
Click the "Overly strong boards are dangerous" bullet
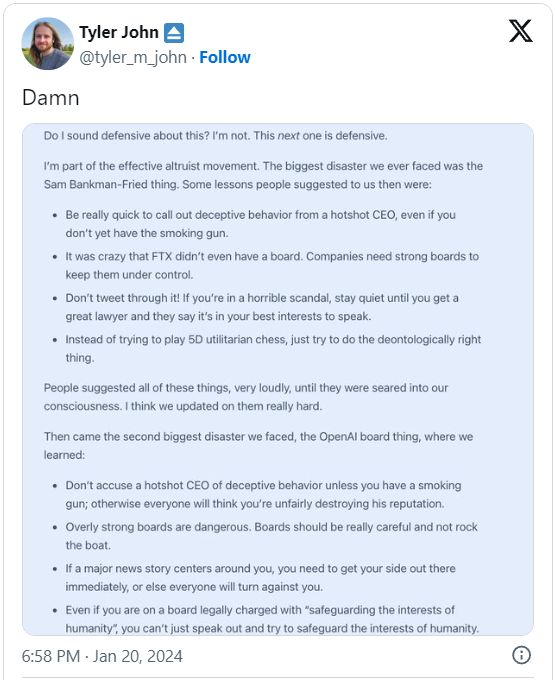pos(271,536)
